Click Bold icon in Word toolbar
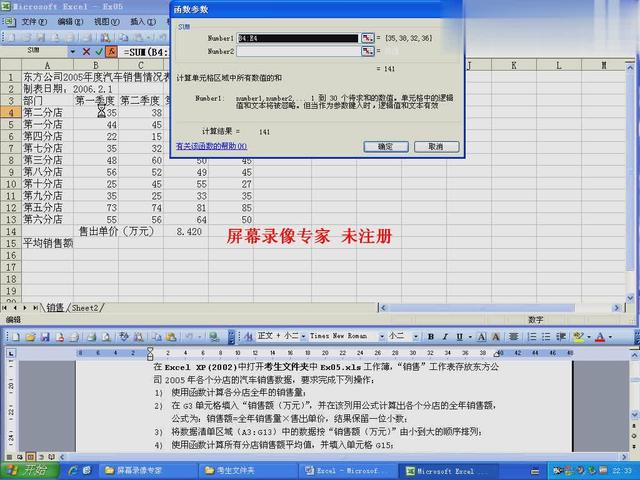 (x=431, y=337)
